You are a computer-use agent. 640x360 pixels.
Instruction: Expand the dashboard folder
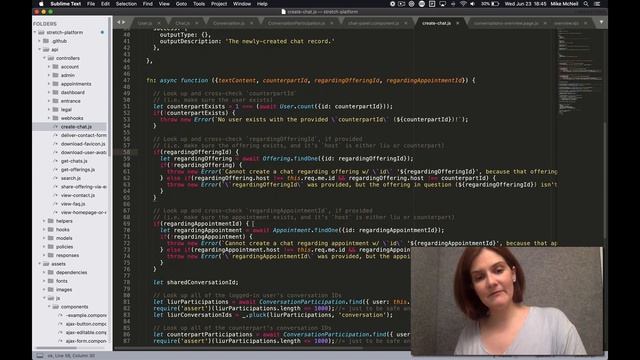(x=49, y=92)
